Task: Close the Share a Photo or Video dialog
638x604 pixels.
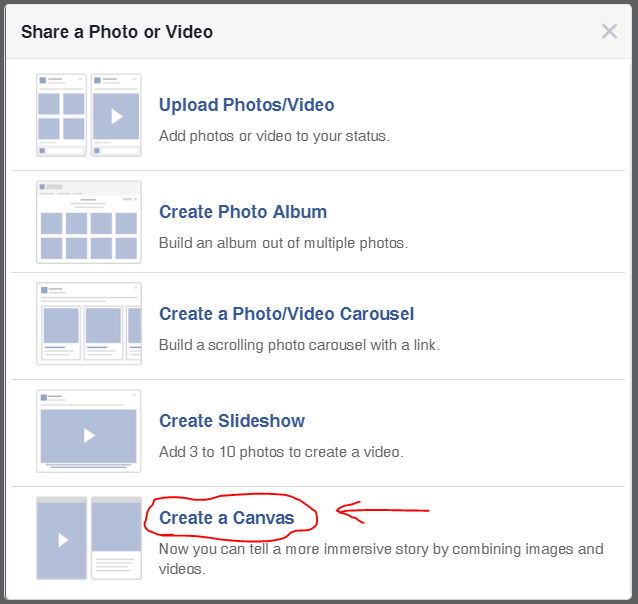Action: pyautogui.click(x=609, y=31)
